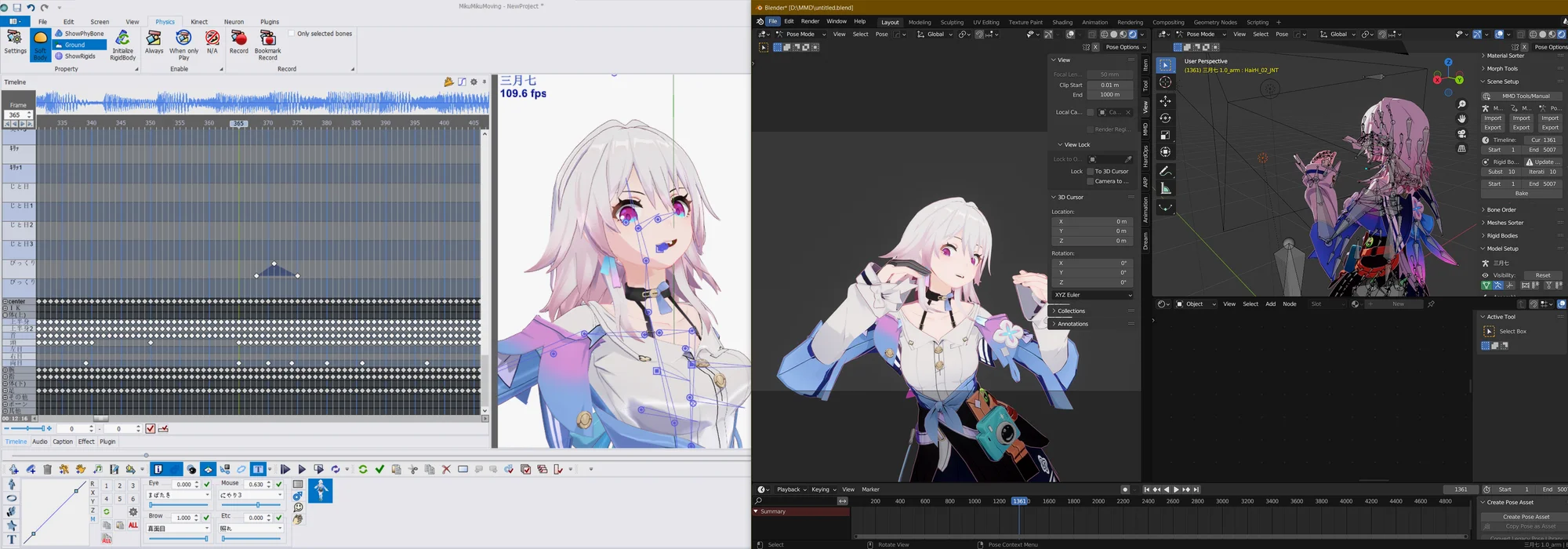Click the smiley face morph panel icon
Viewport: 1568px width, 549px height.
pos(298,507)
